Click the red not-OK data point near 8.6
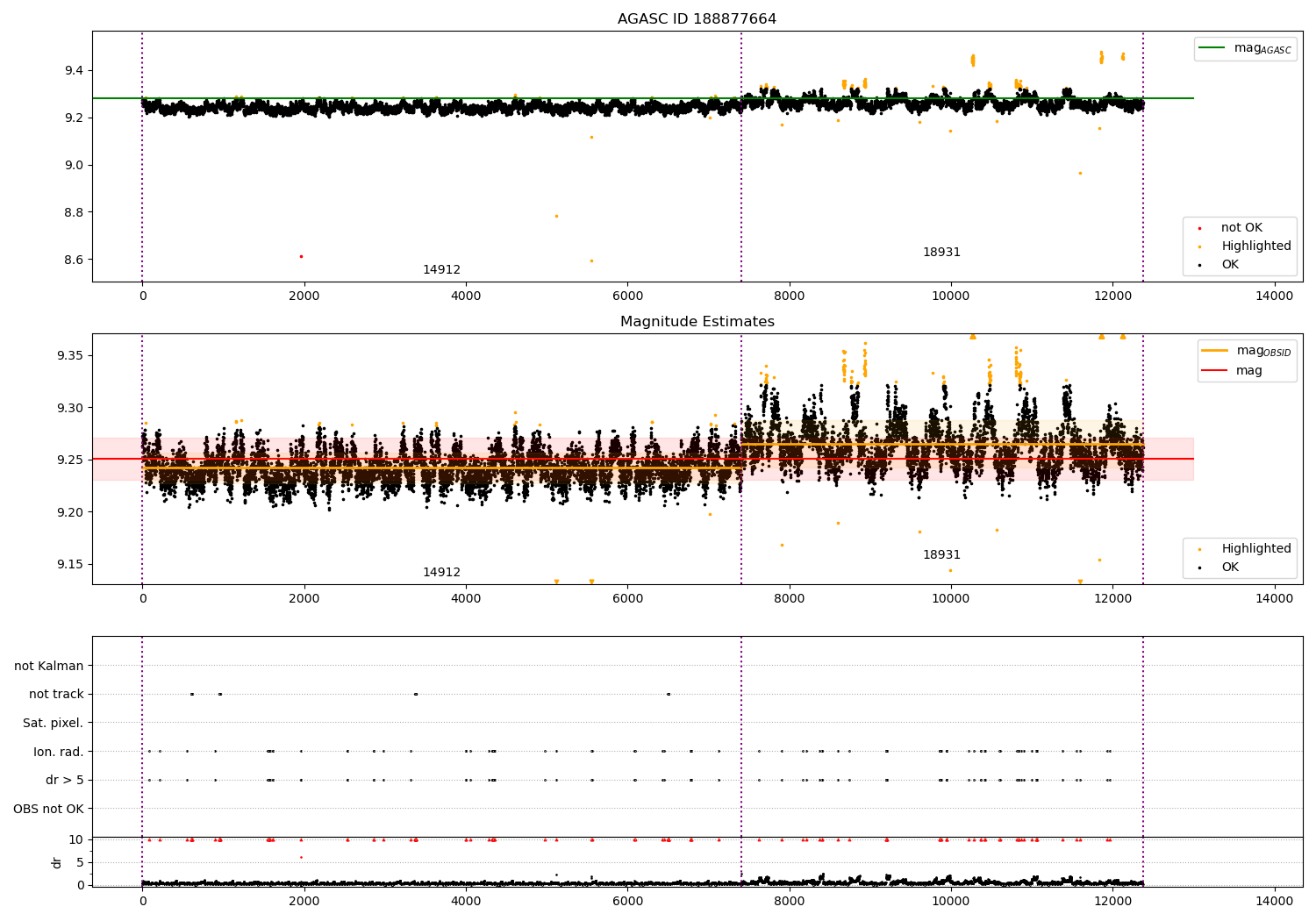The image size is (1316, 921). [301, 256]
